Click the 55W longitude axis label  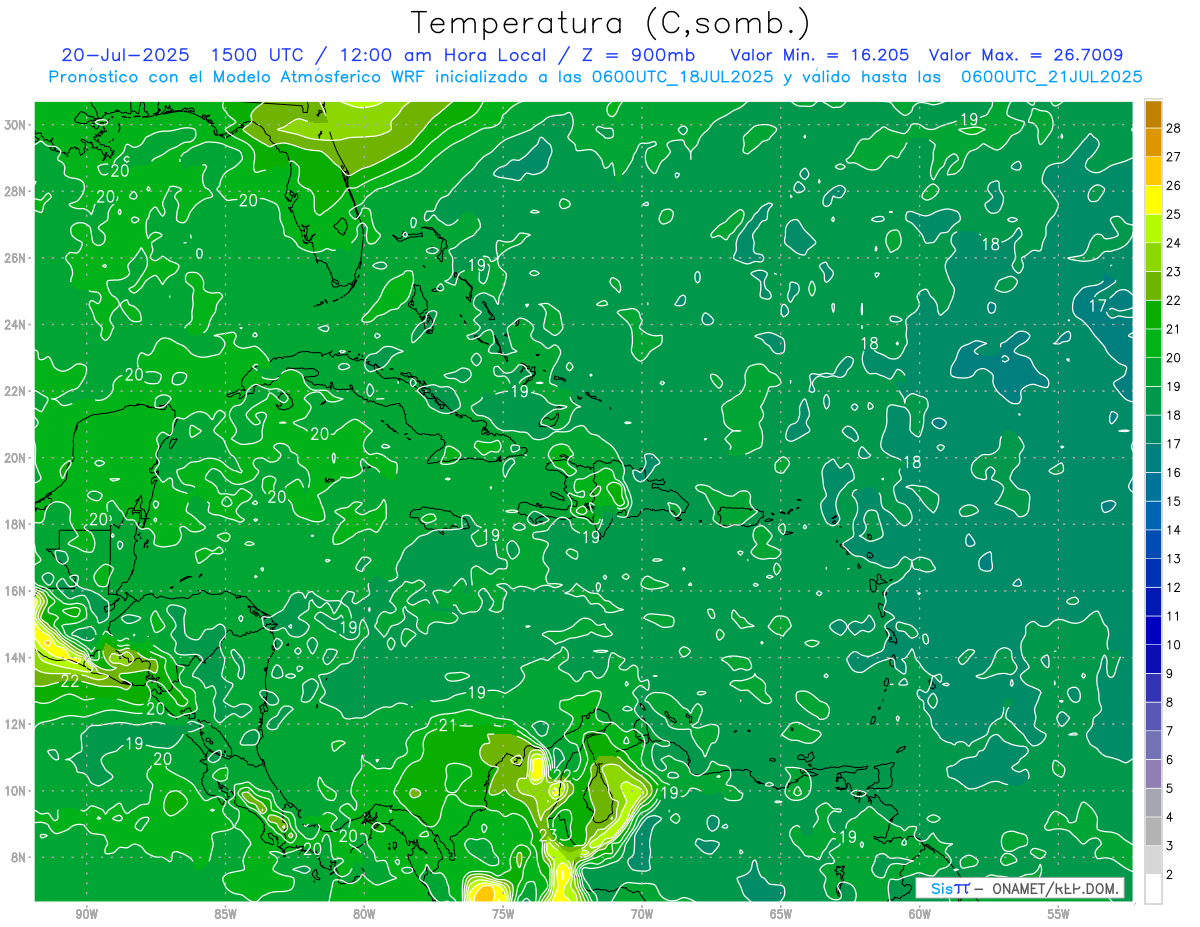click(x=1058, y=914)
